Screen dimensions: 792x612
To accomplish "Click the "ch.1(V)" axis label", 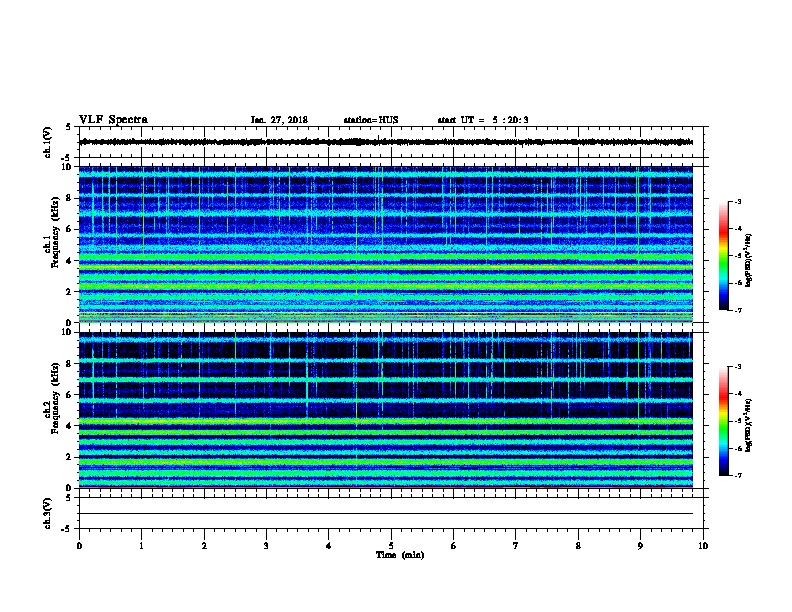I will click(48, 142).
